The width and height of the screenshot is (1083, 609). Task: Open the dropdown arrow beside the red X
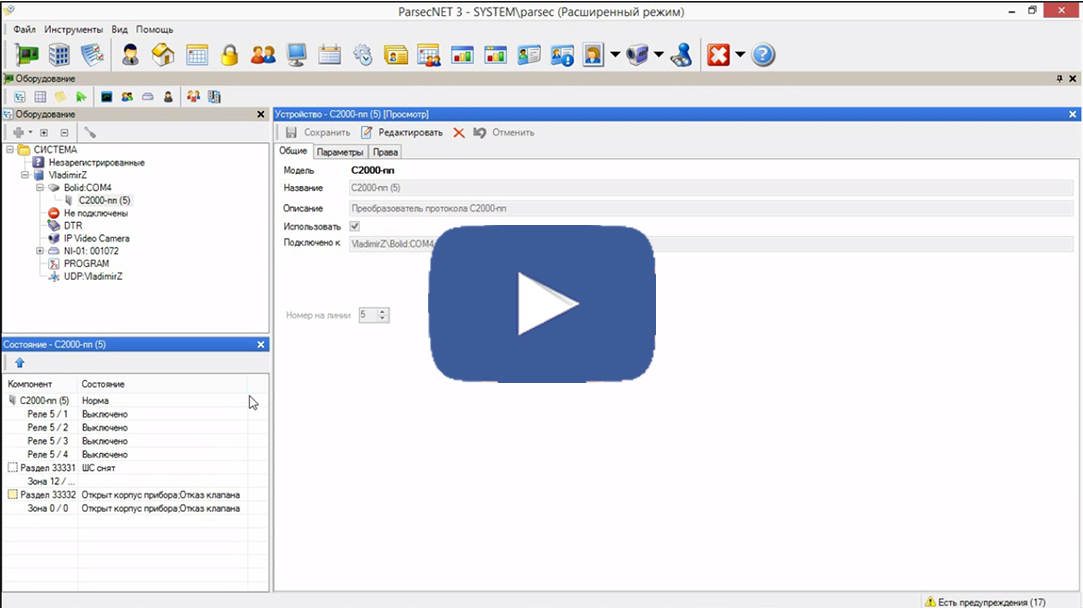[740, 55]
